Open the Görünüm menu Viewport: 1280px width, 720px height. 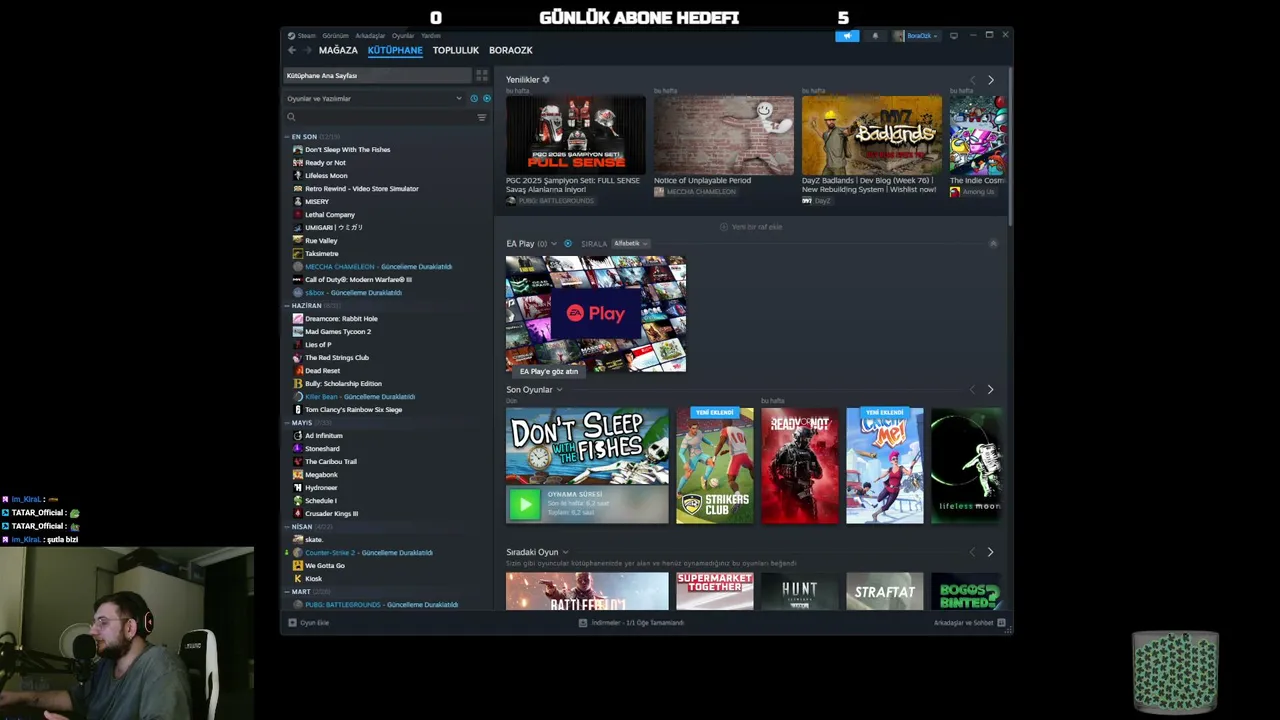(x=335, y=36)
